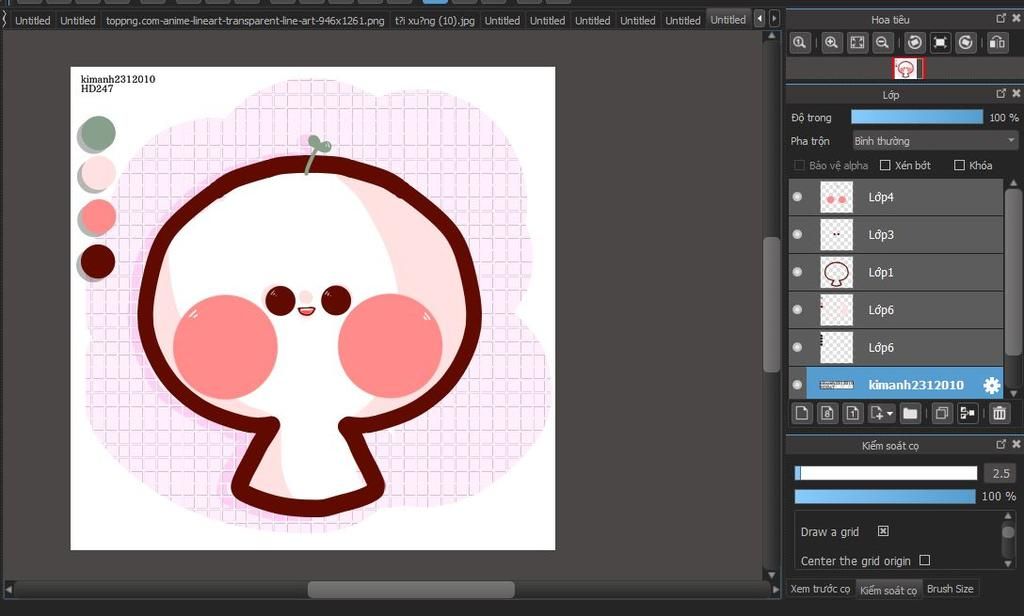Image resolution: width=1024 pixels, height=616 pixels.
Task: Click the brush size value field 2.5
Action: tap(1000, 473)
